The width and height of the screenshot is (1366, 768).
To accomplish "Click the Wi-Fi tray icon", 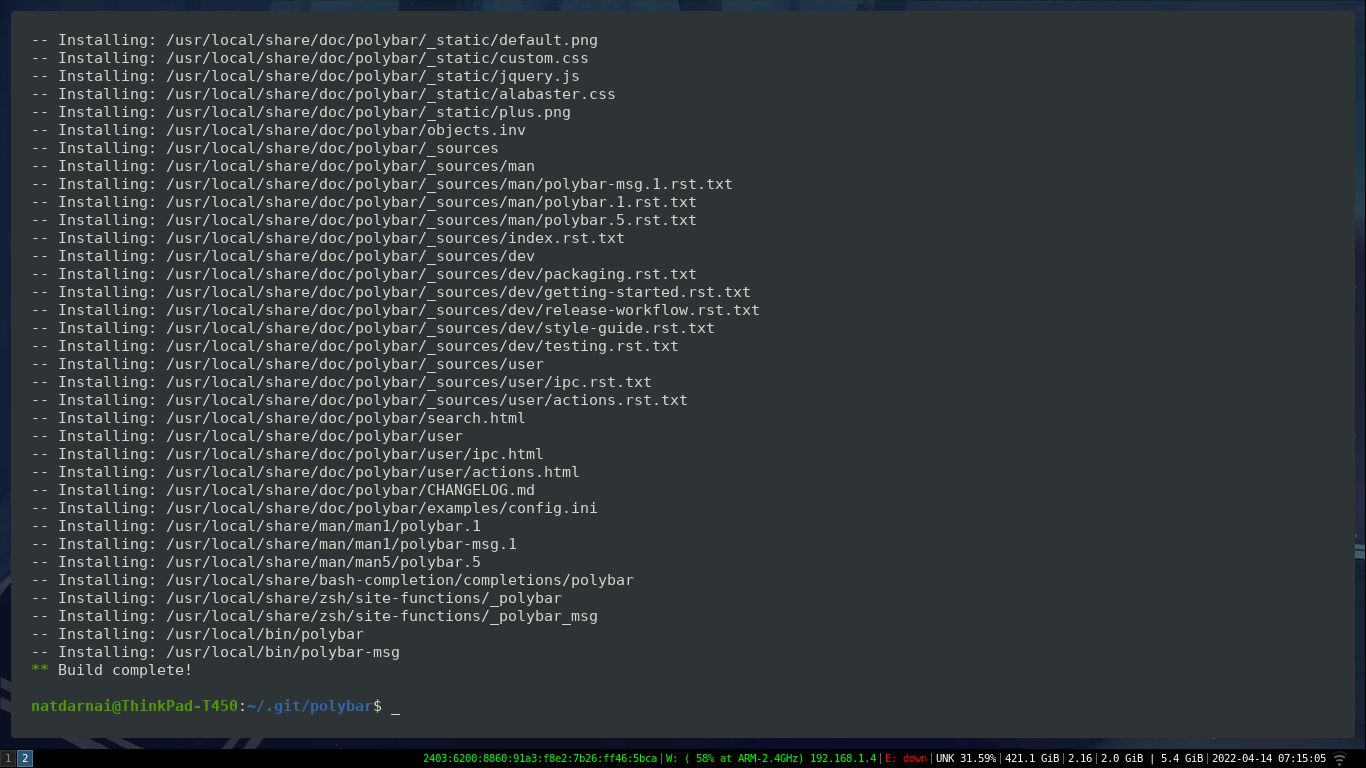I will (1340, 759).
